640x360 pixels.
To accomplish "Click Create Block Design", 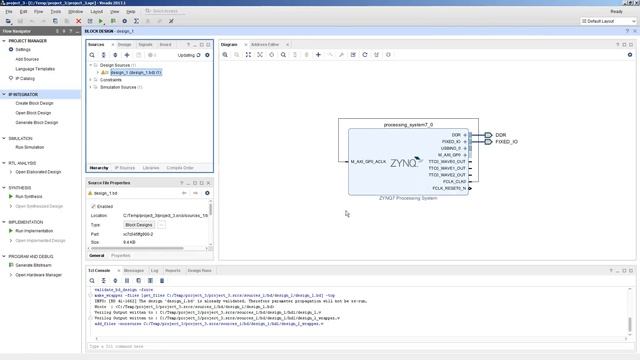I will [34, 103].
